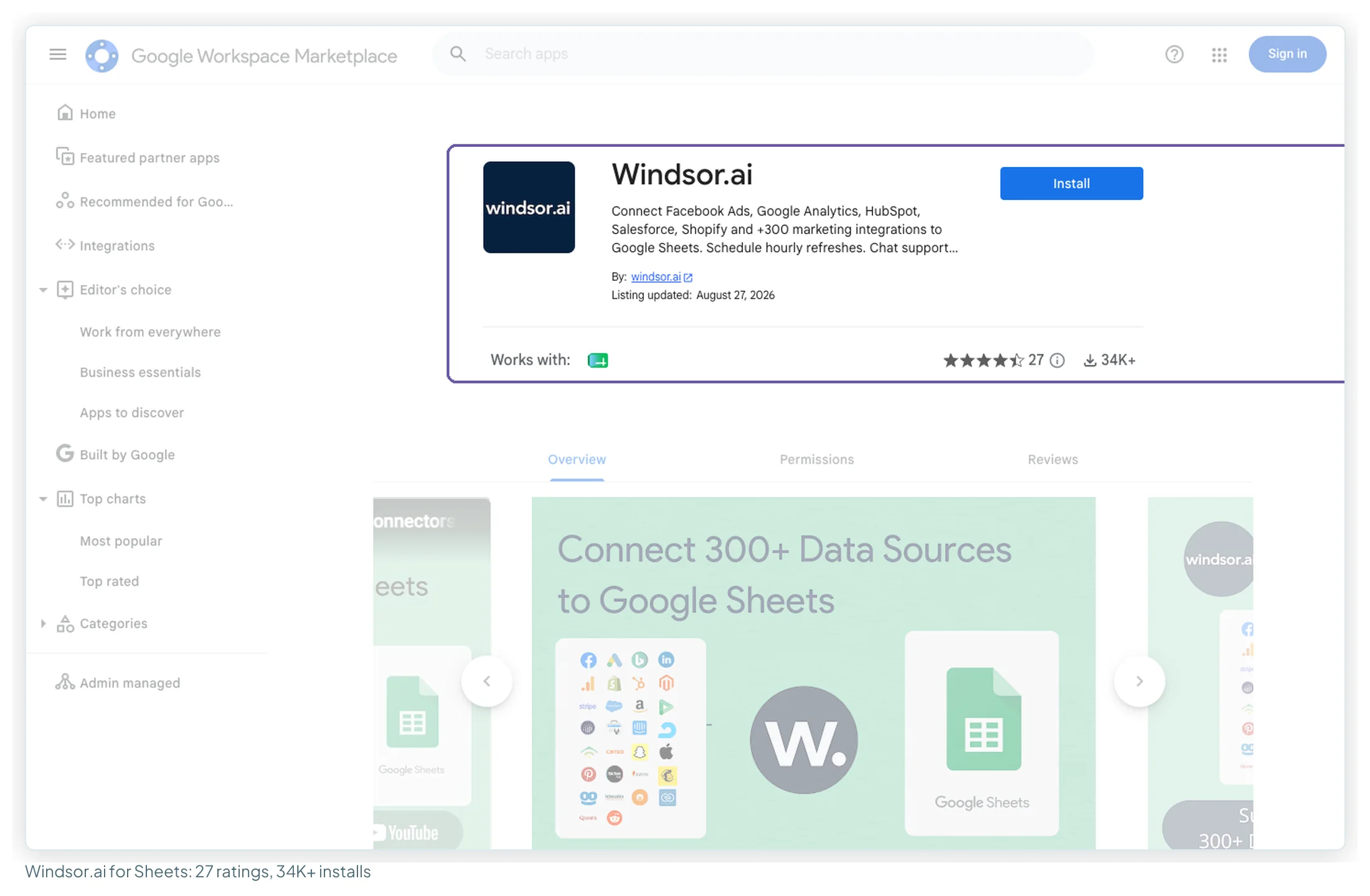
Task: Open Recommended for Goo... section
Action: pyautogui.click(x=156, y=202)
